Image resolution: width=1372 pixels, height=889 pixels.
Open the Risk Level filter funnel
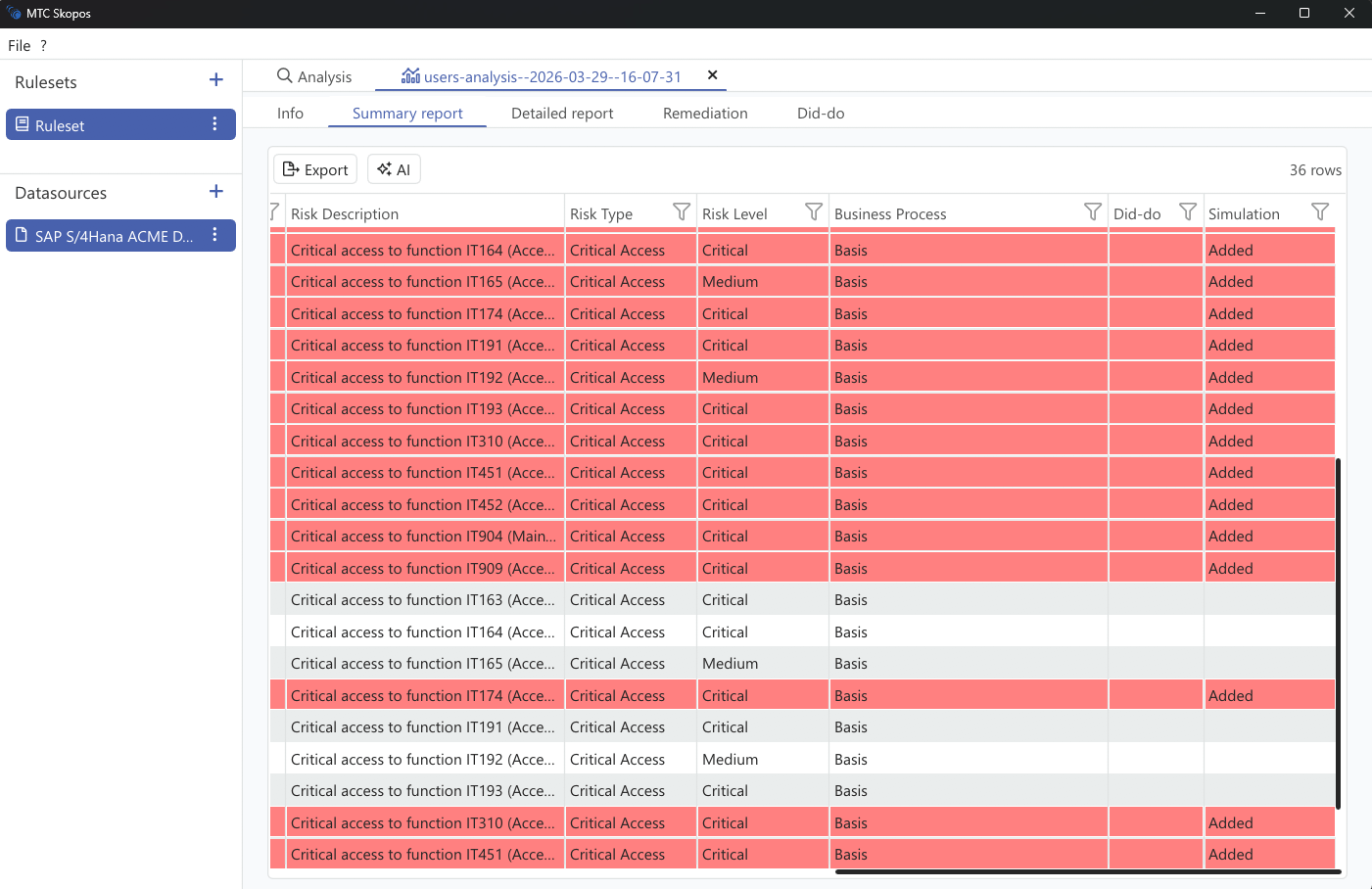point(813,211)
